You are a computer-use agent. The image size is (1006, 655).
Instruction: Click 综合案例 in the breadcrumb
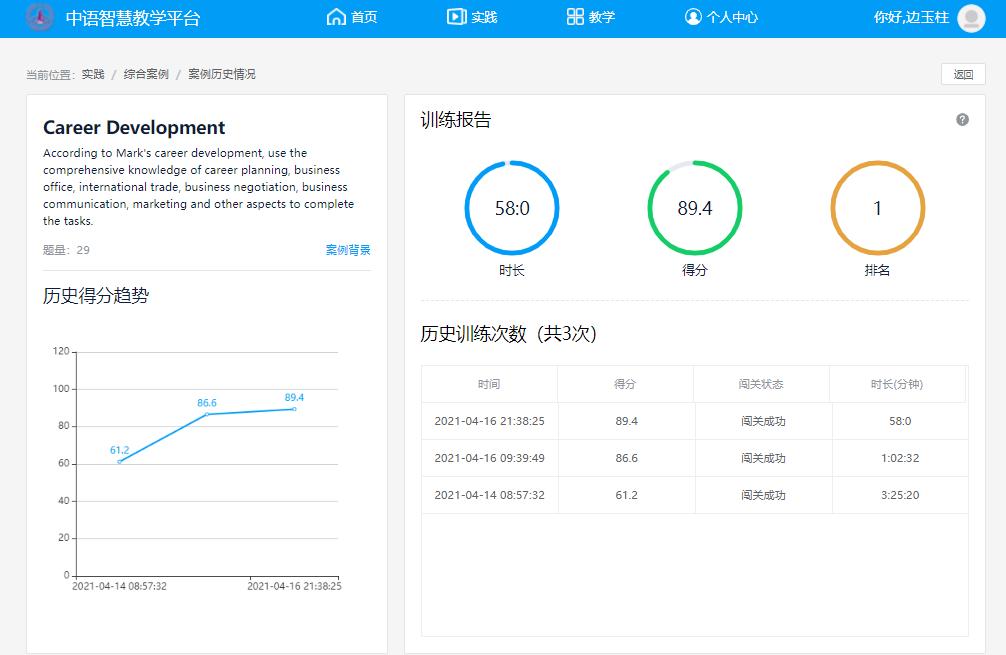point(146,74)
